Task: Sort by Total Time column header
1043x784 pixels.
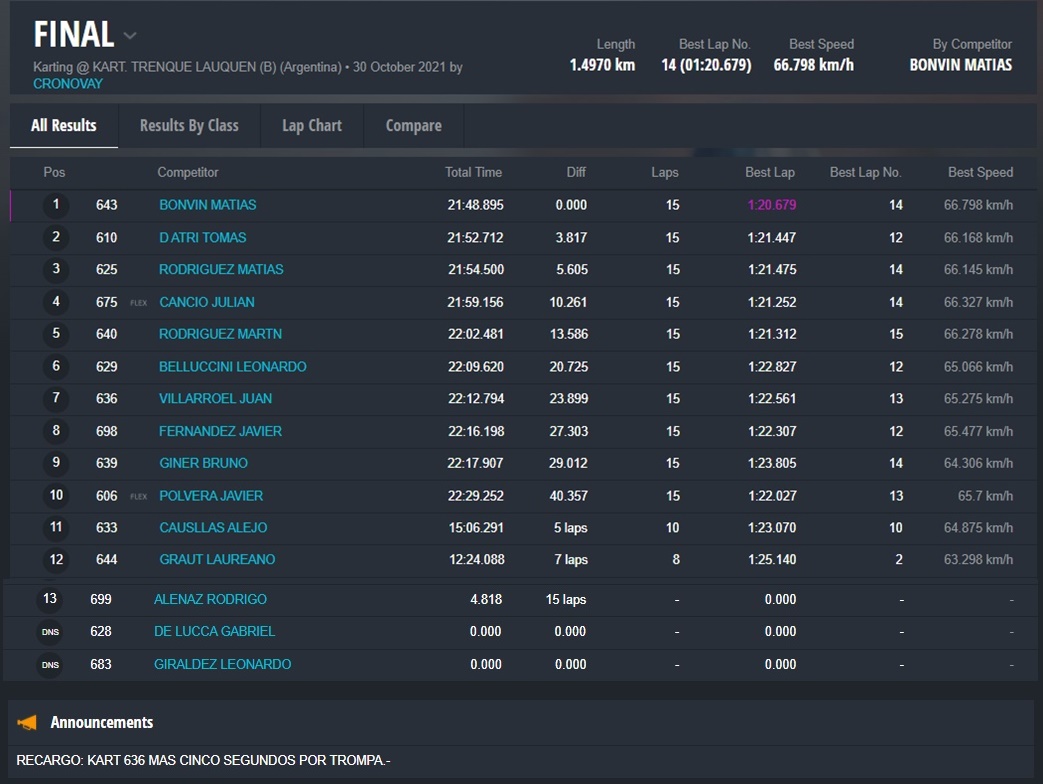Action: pyautogui.click(x=473, y=173)
